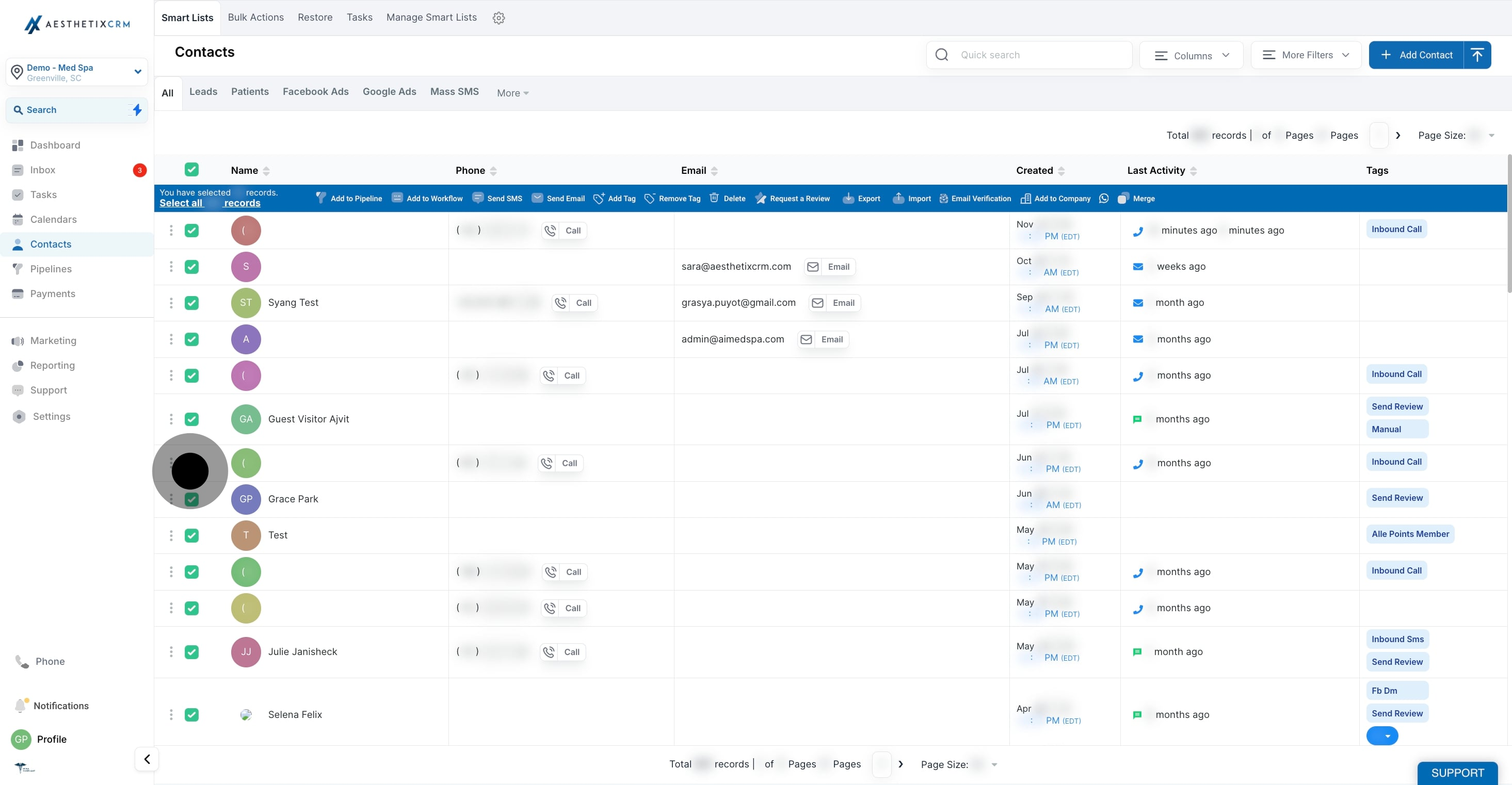Screen dimensions: 1512x785
Task: Click the lightning bolt icon in the sidebar search
Action: [136, 110]
